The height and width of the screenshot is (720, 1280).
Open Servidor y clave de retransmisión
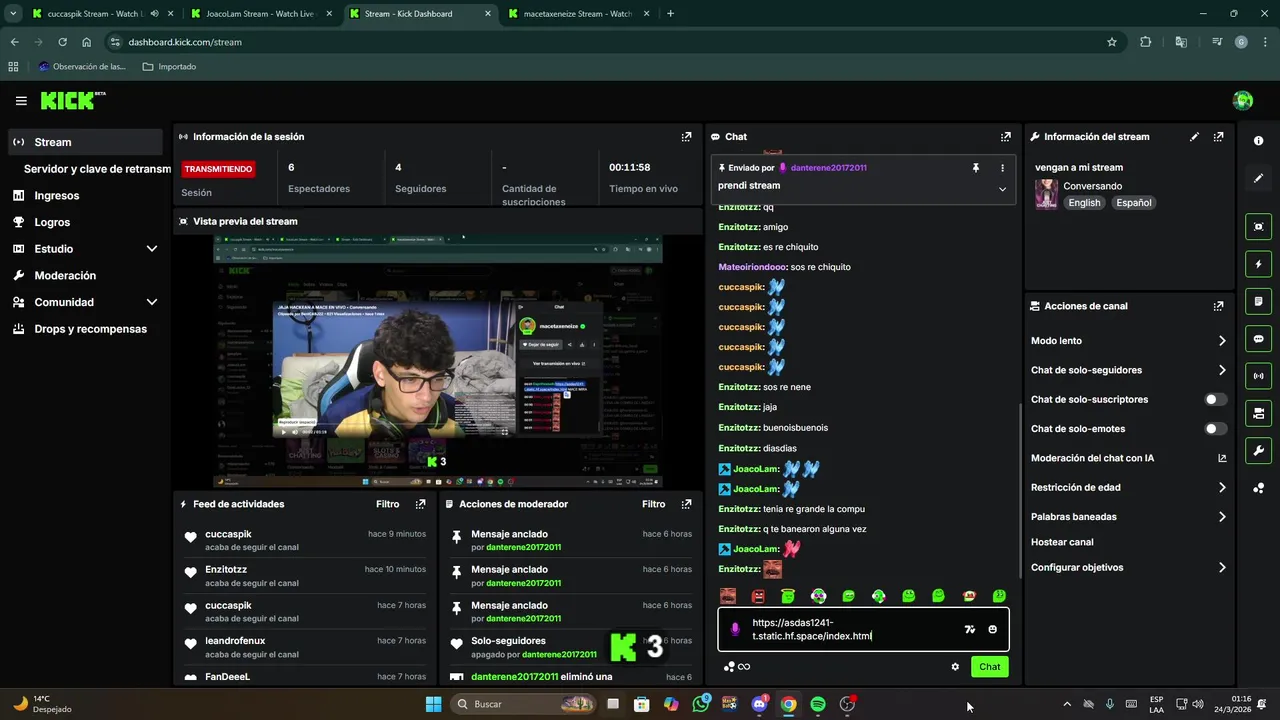pyautogui.click(x=97, y=169)
